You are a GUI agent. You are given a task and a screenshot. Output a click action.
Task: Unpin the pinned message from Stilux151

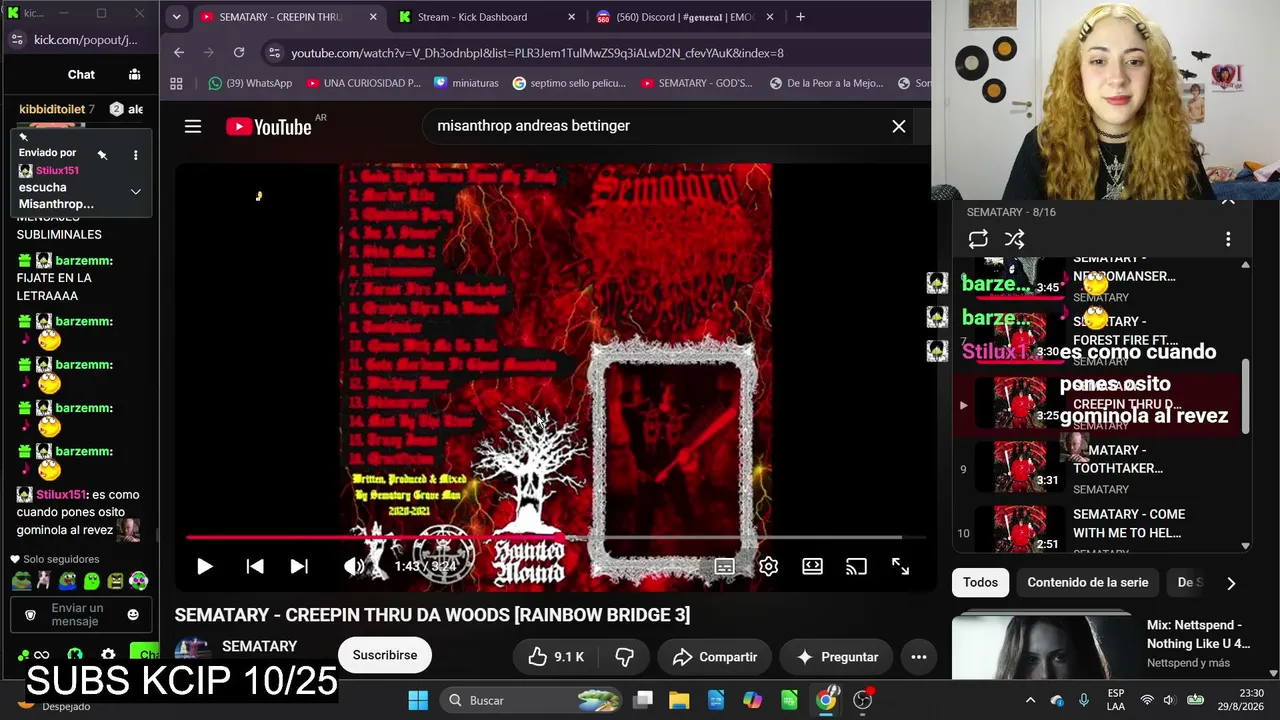pyautogui.click(x=102, y=155)
